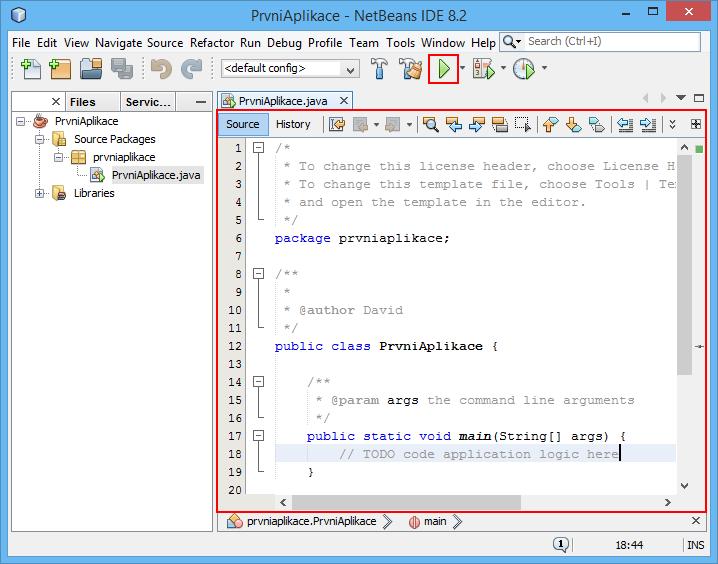The image size is (718, 564).
Task: Open the Tools menu
Action: click(x=400, y=43)
